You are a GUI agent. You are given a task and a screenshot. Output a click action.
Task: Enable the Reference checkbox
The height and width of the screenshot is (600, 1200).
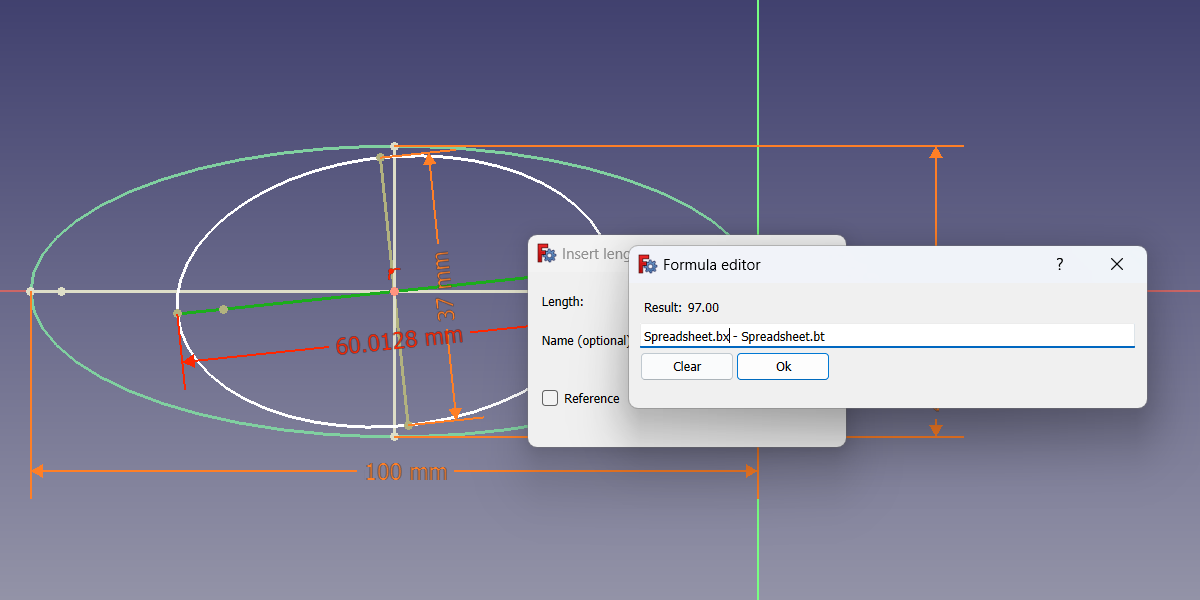pos(550,397)
